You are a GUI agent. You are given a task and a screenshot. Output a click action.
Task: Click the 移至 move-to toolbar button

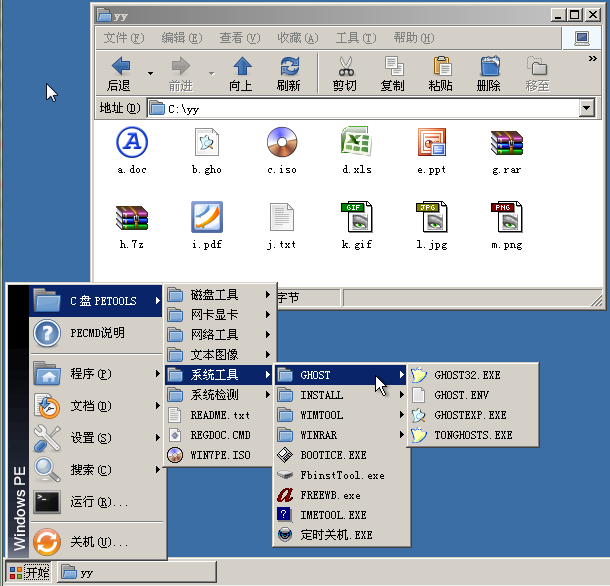(x=538, y=73)
